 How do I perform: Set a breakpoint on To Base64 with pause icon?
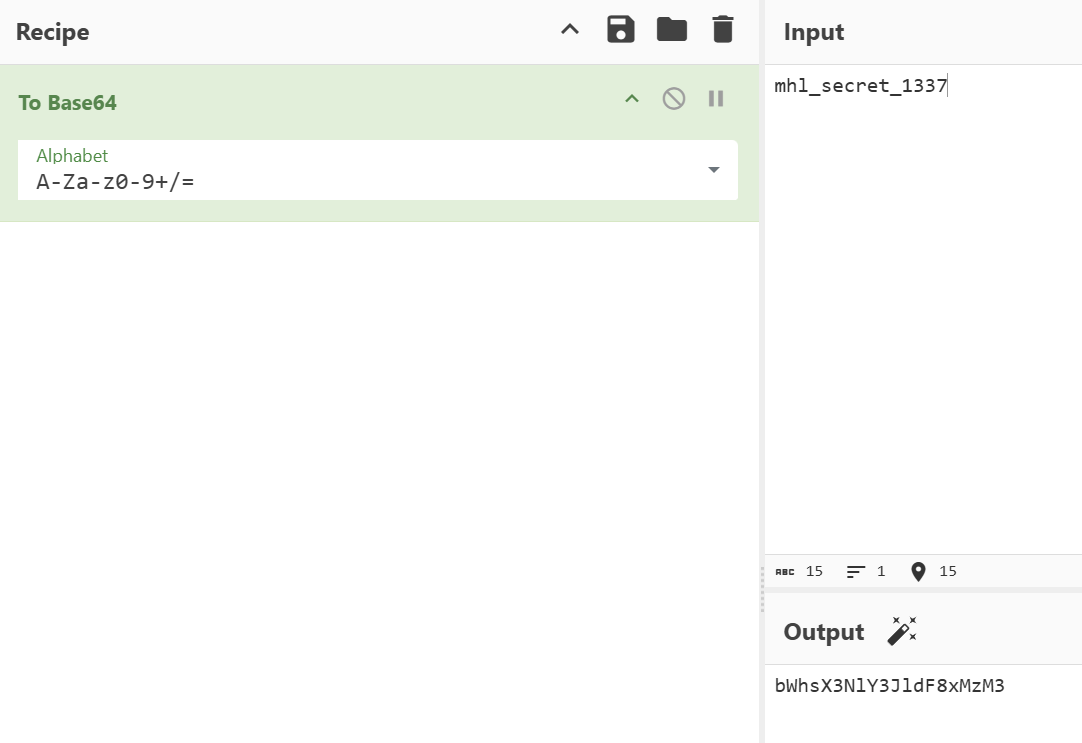pyautogui.click(x=716, y=98)
